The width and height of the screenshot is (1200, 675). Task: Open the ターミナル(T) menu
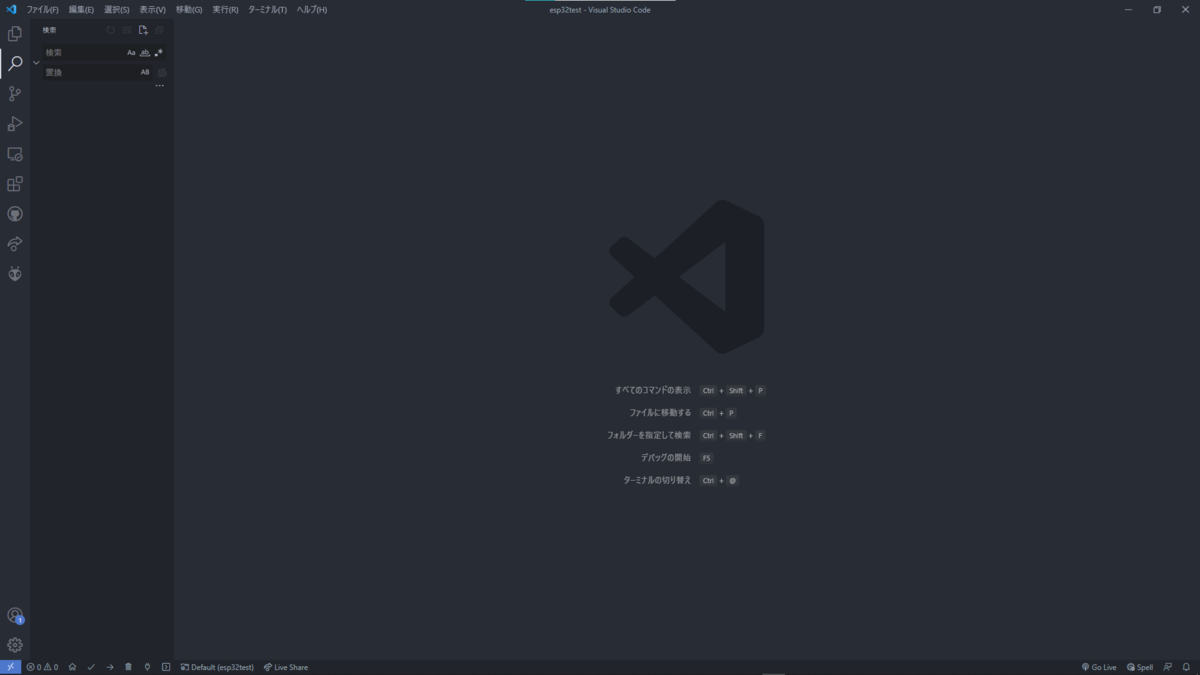267,9
